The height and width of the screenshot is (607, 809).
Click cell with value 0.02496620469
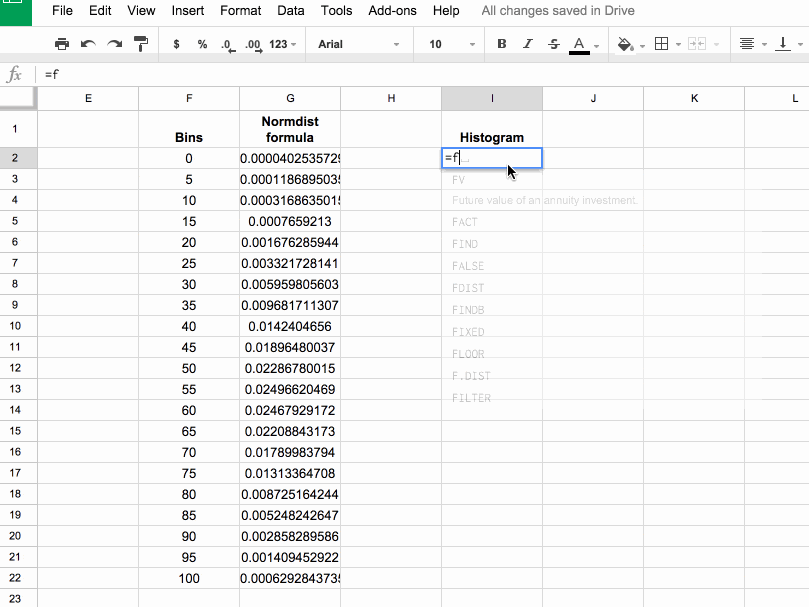[290, 390]
